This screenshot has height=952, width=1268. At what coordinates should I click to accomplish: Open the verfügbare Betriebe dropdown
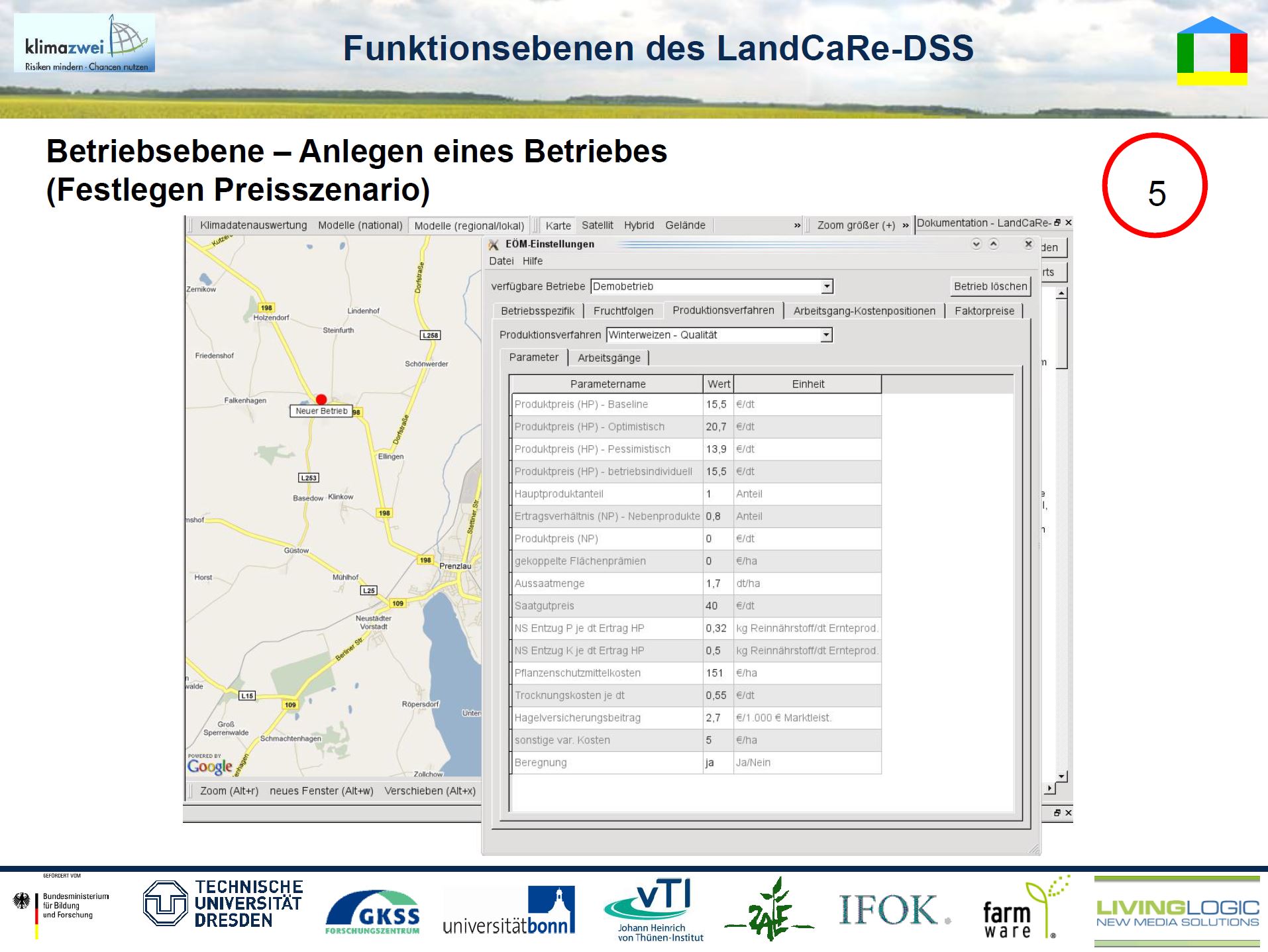(x=827, y=286)
